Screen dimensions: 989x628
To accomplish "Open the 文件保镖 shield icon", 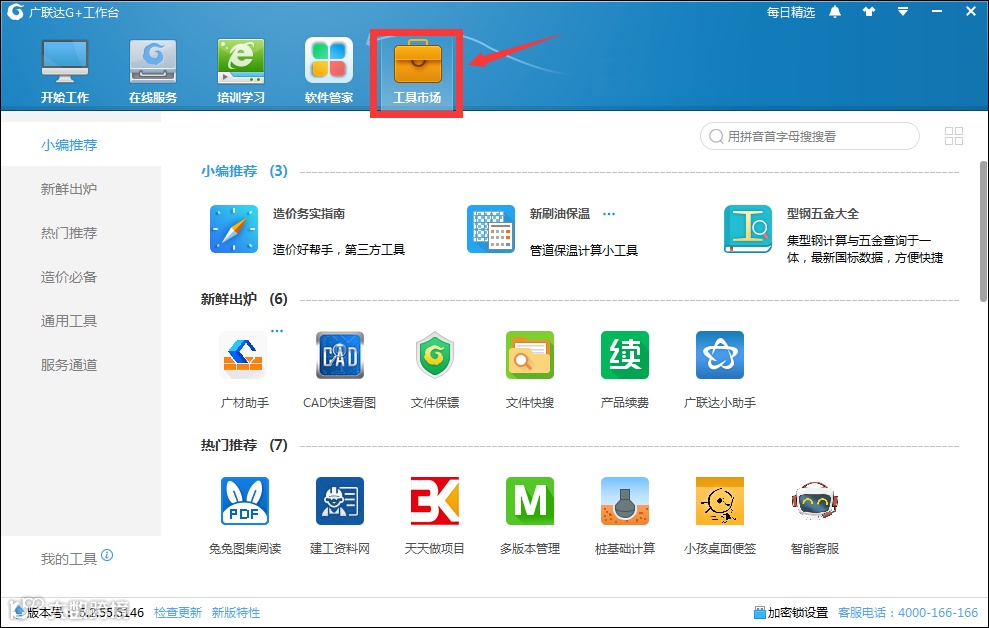I will (435, 355).
